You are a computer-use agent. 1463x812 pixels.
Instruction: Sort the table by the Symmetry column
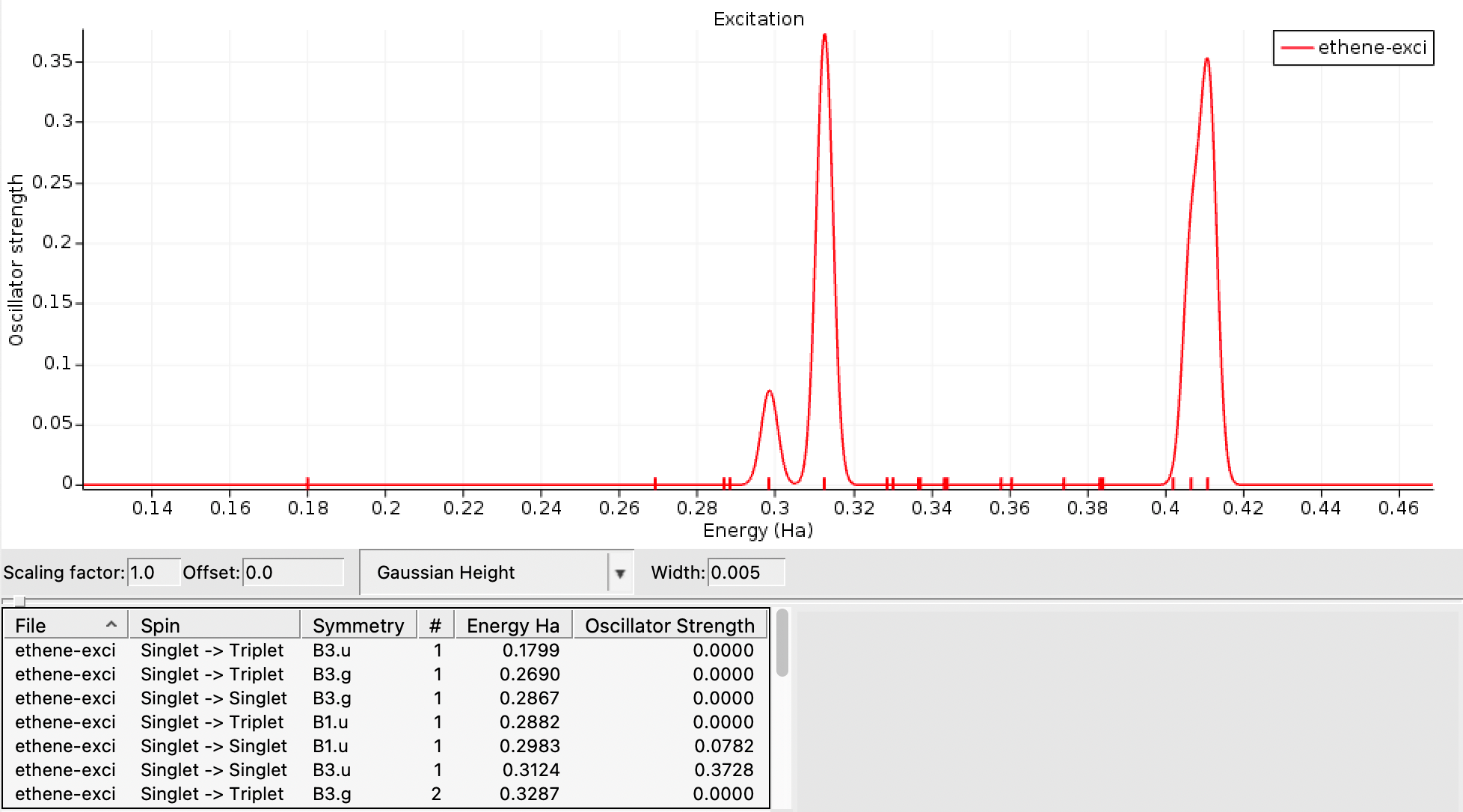(359, 625)
